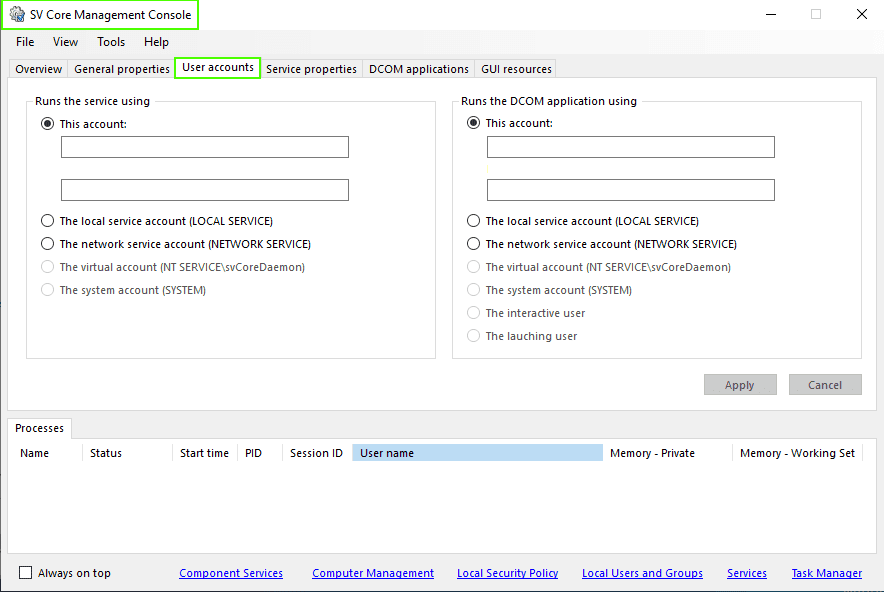Screen dimensions: 884x592
Task: Launch Task Manager from bottom links
Action: click(826, 573)
